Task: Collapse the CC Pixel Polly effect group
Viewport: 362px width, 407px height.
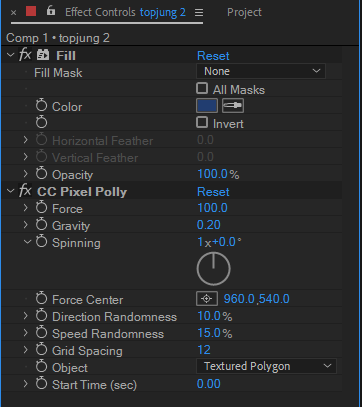Action: click(11, 191)
